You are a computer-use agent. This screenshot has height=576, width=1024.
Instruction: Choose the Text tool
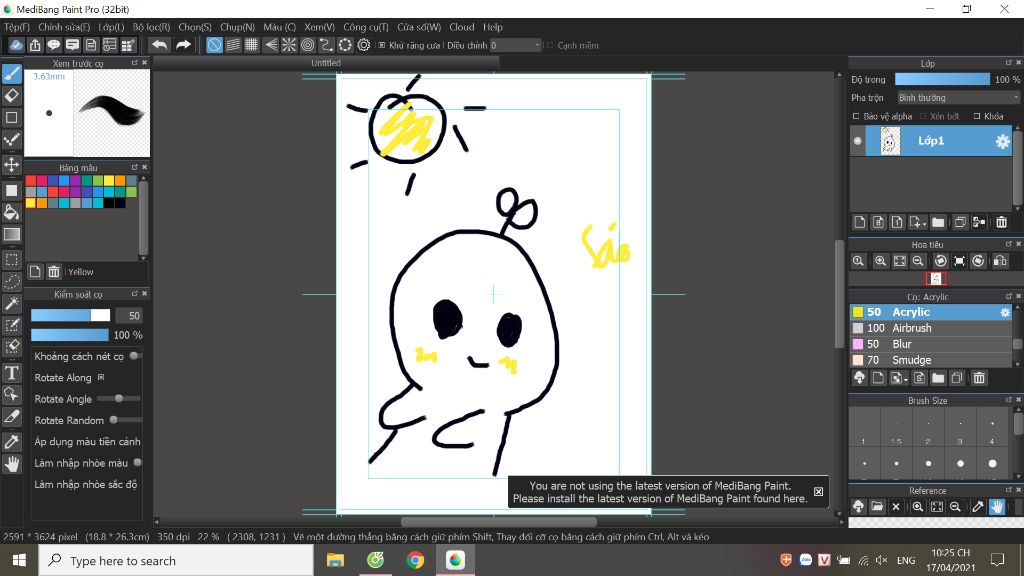tap(12, 372)
